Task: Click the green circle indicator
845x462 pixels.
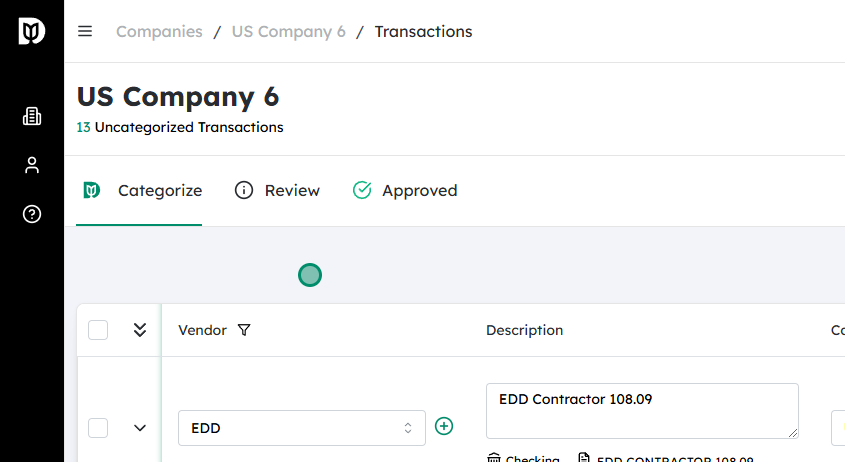Action: point(310,275)
